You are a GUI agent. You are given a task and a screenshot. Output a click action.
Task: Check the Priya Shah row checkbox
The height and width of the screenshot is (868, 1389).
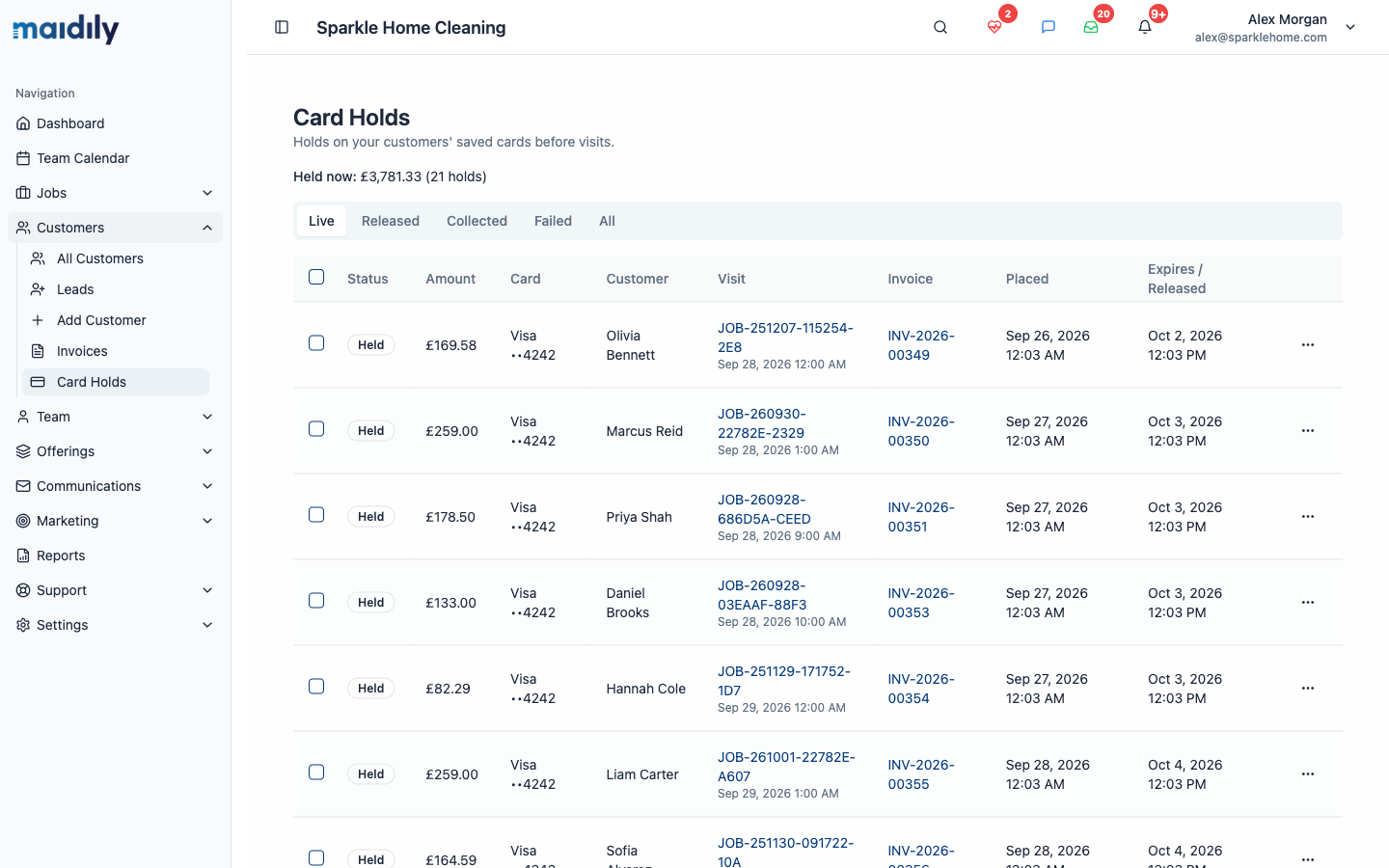pyautogui.click(x=316, y=515)
